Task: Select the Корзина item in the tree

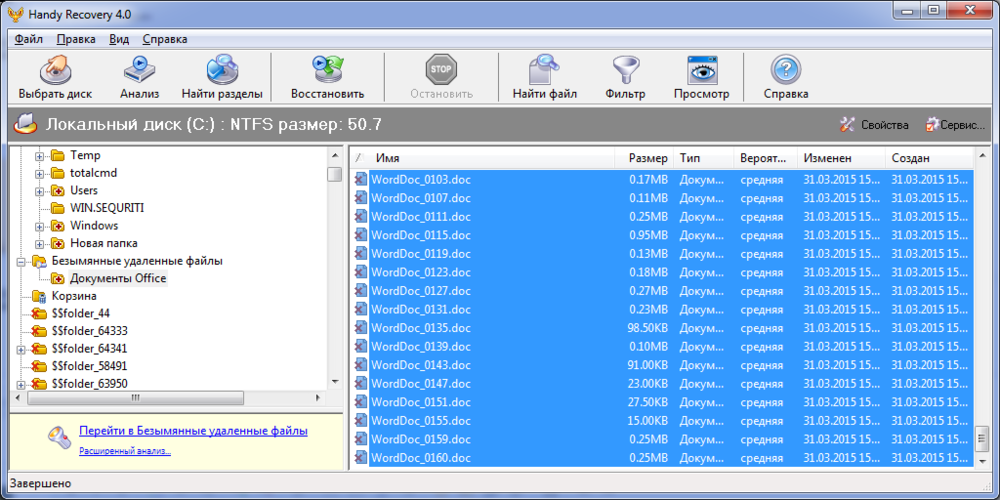Action: pyautogui.click(x=73, y=296)
